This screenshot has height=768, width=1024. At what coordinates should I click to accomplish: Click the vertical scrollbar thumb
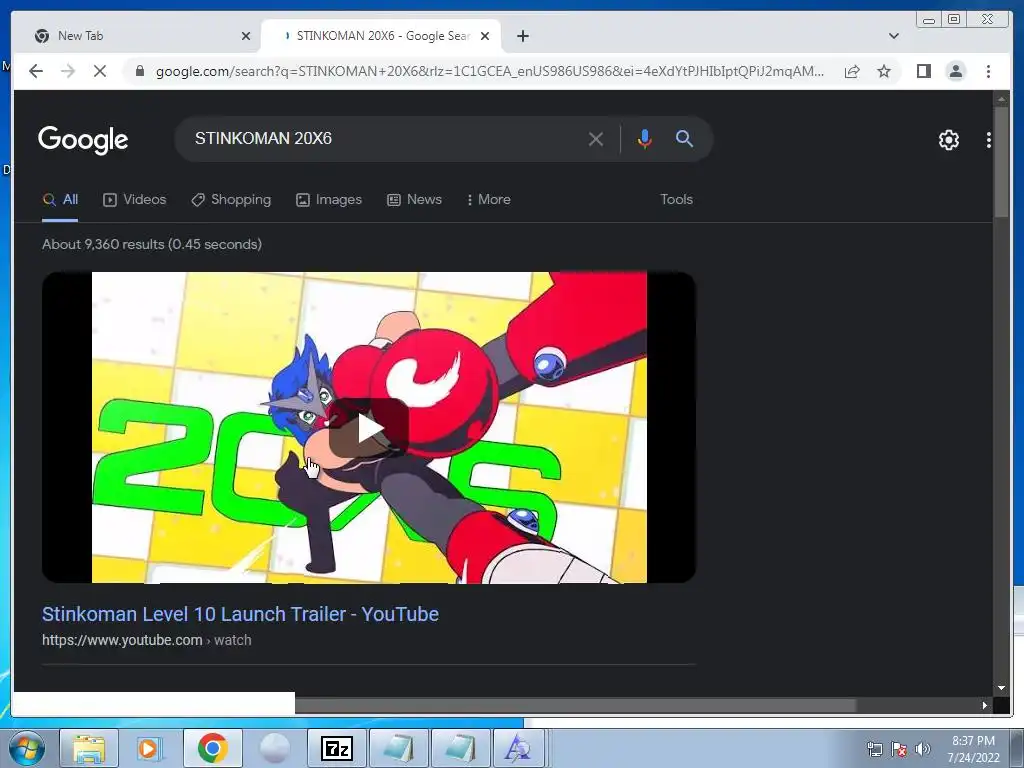[1001, 162]
